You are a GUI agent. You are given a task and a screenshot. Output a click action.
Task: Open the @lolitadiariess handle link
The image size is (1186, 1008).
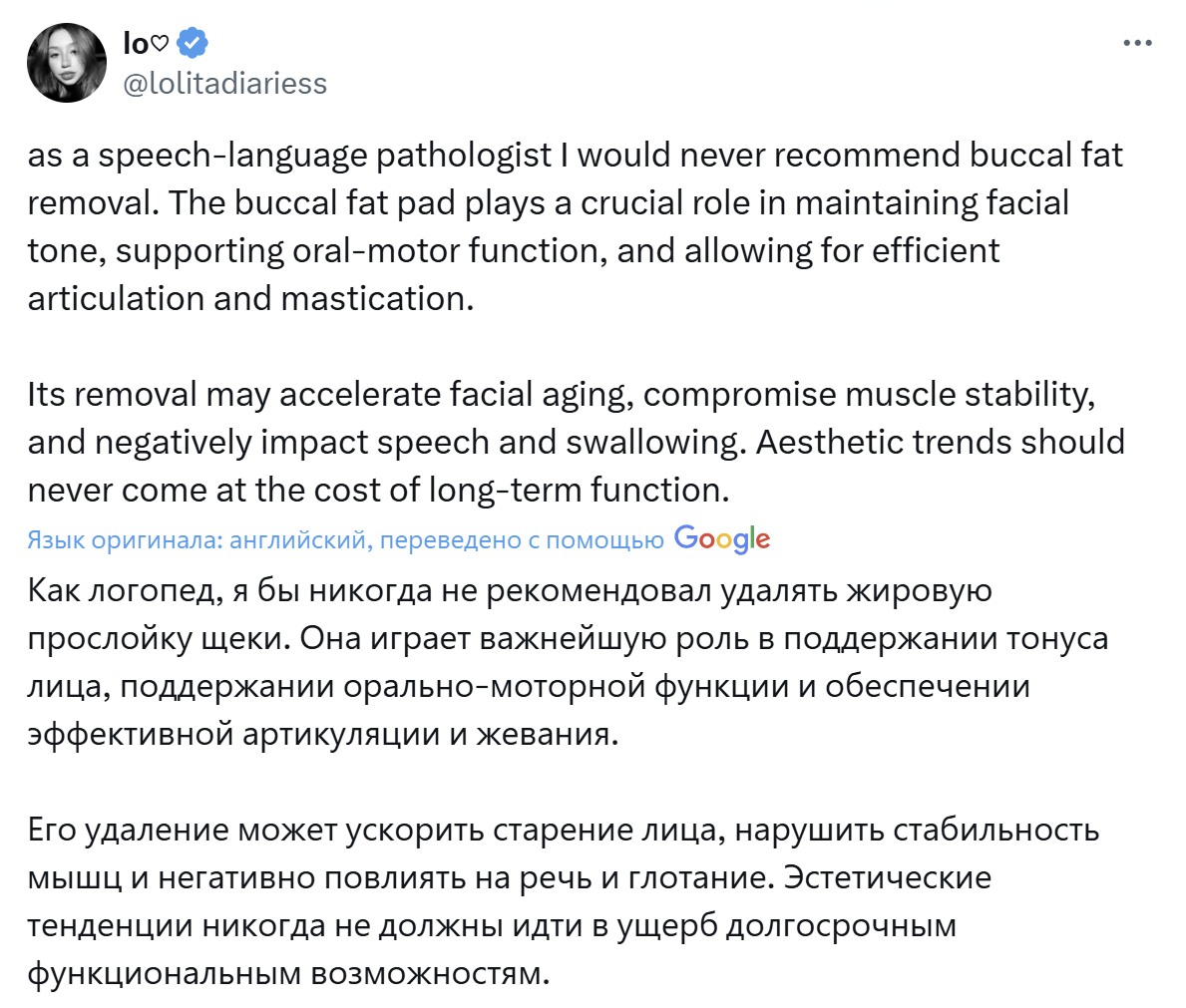click(224, 84)
